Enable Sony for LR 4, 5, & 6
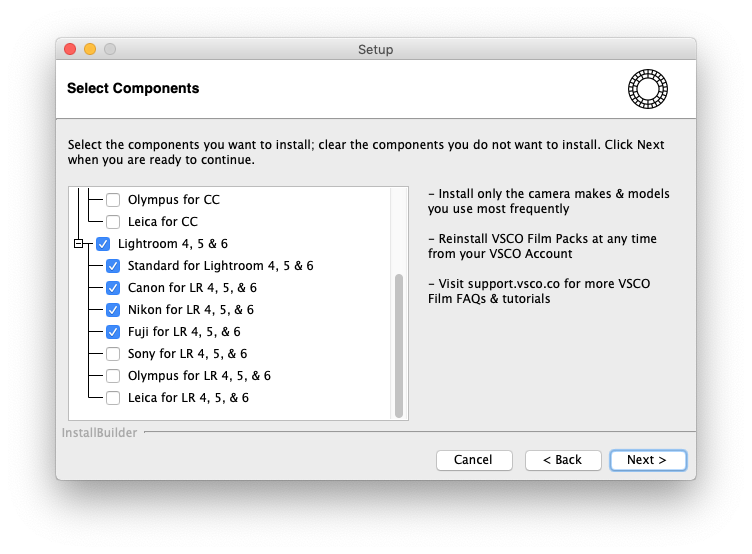The image size is (752, 554). pos(113,354)
